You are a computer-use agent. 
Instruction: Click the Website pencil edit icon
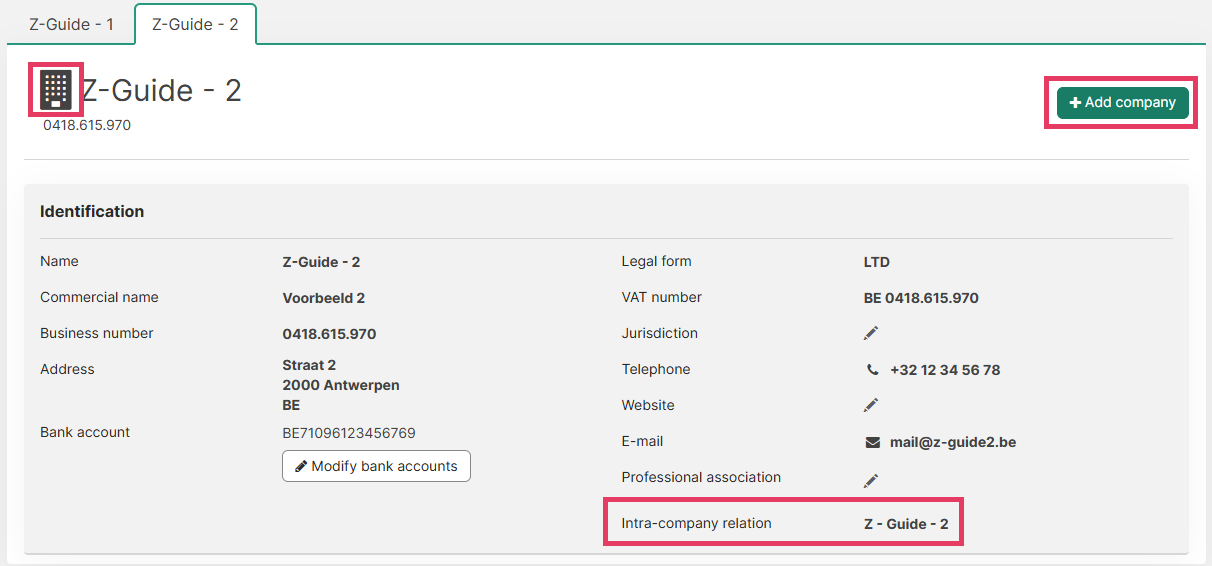pos(871,405)
